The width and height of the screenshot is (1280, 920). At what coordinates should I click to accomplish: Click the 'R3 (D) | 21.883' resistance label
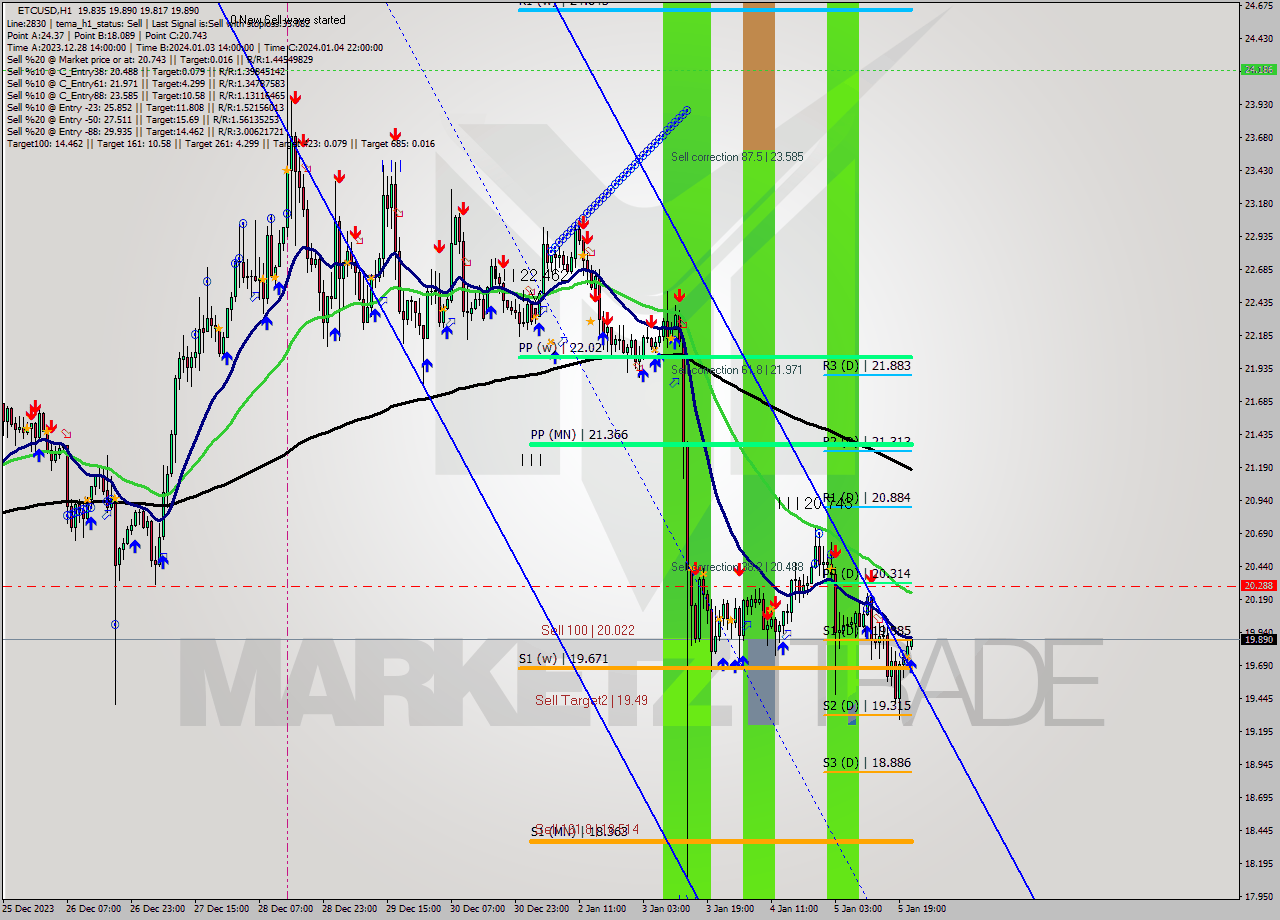[867, 366]
